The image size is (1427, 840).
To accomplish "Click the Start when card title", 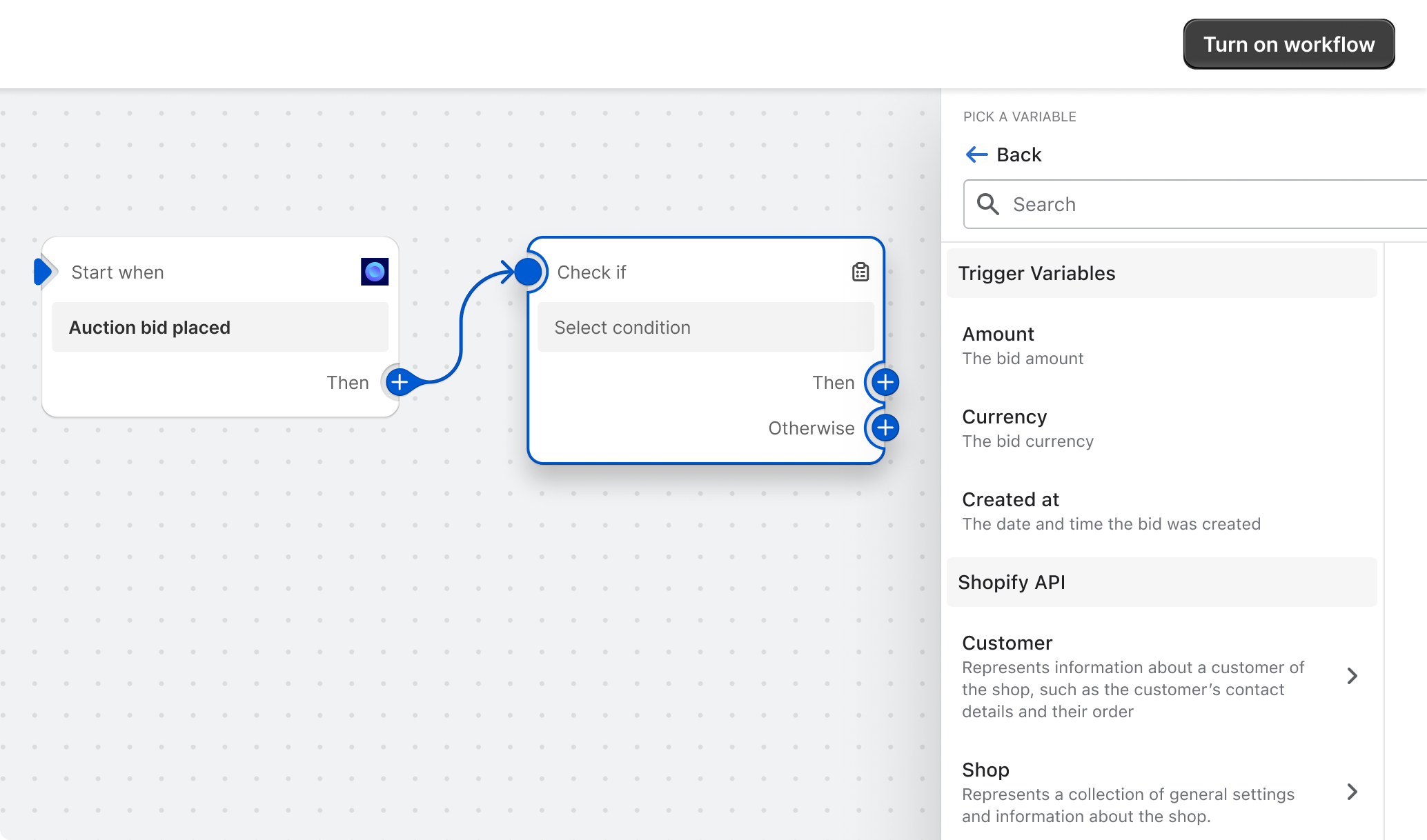I will pos(117,272).
